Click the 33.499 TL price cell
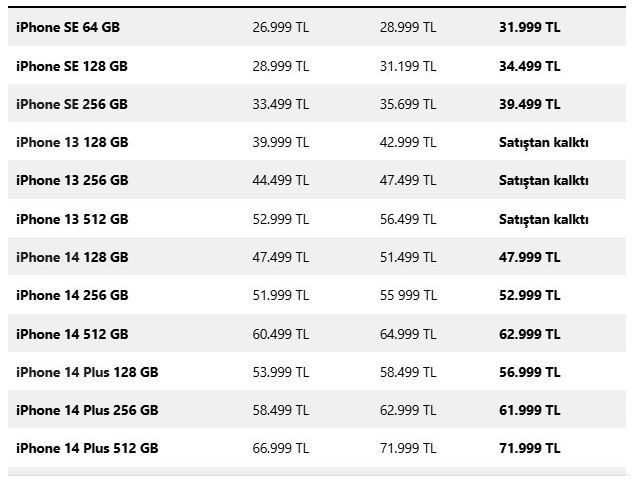639x480 pixels. point(281,104)
